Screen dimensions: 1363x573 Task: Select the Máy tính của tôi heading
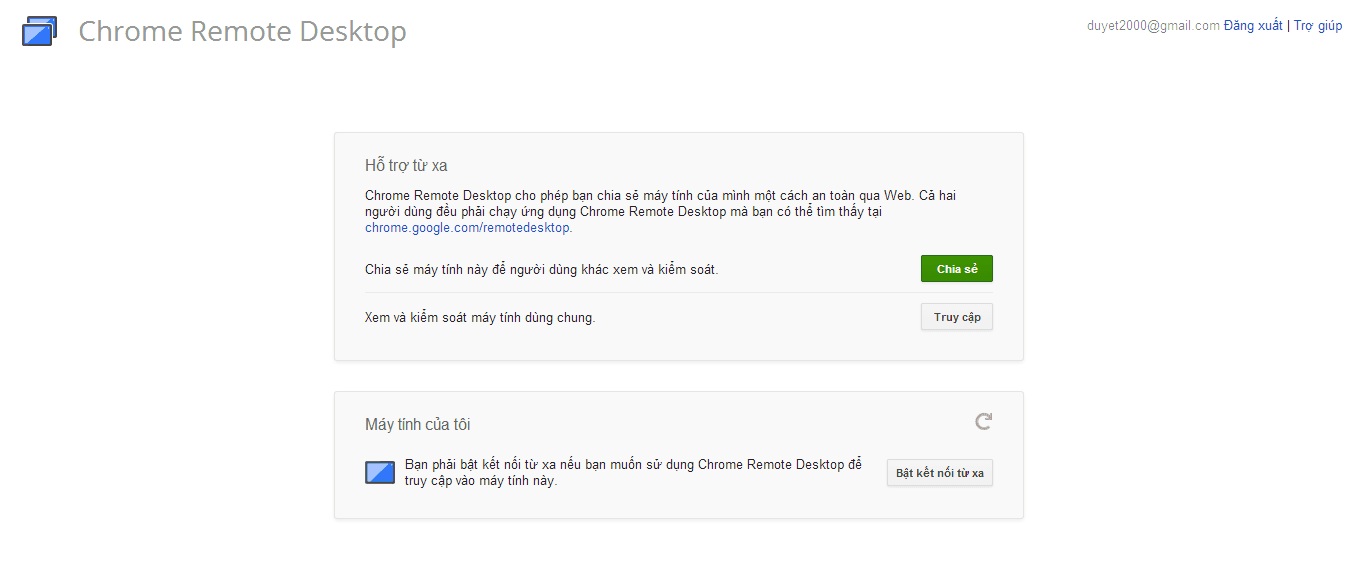pos(417,425)
